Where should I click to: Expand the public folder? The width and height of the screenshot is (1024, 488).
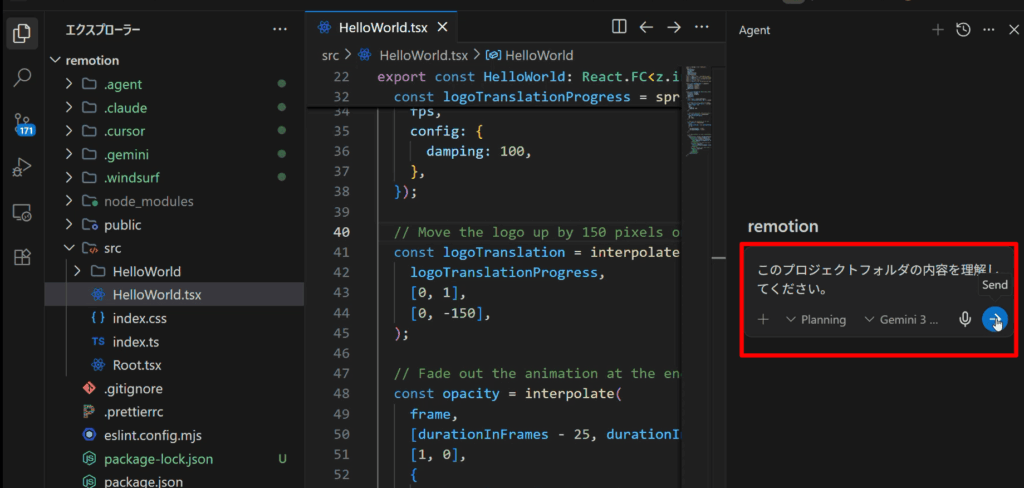click(x=69, y=225)
